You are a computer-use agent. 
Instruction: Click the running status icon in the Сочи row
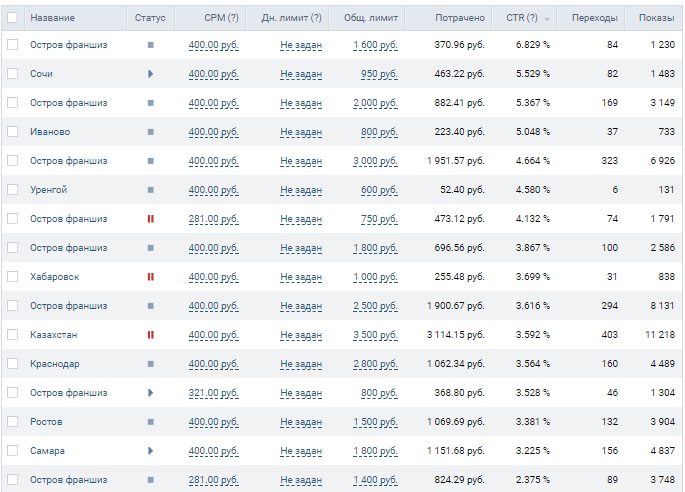coord(151,73)
